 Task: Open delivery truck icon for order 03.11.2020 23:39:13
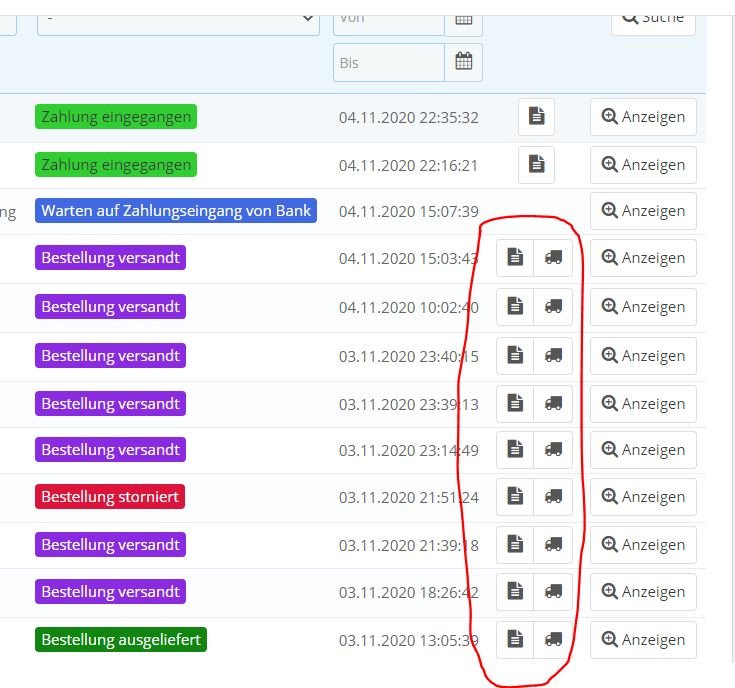coord(553,404)
